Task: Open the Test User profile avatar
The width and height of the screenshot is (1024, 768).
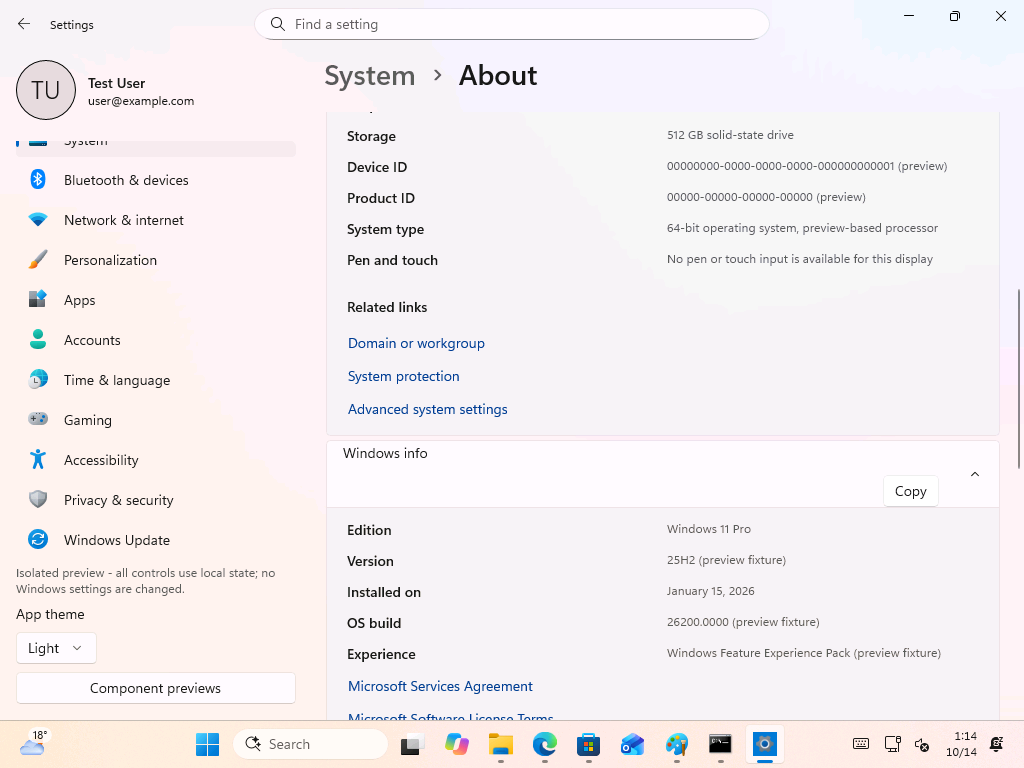Action: pos(46,90)
